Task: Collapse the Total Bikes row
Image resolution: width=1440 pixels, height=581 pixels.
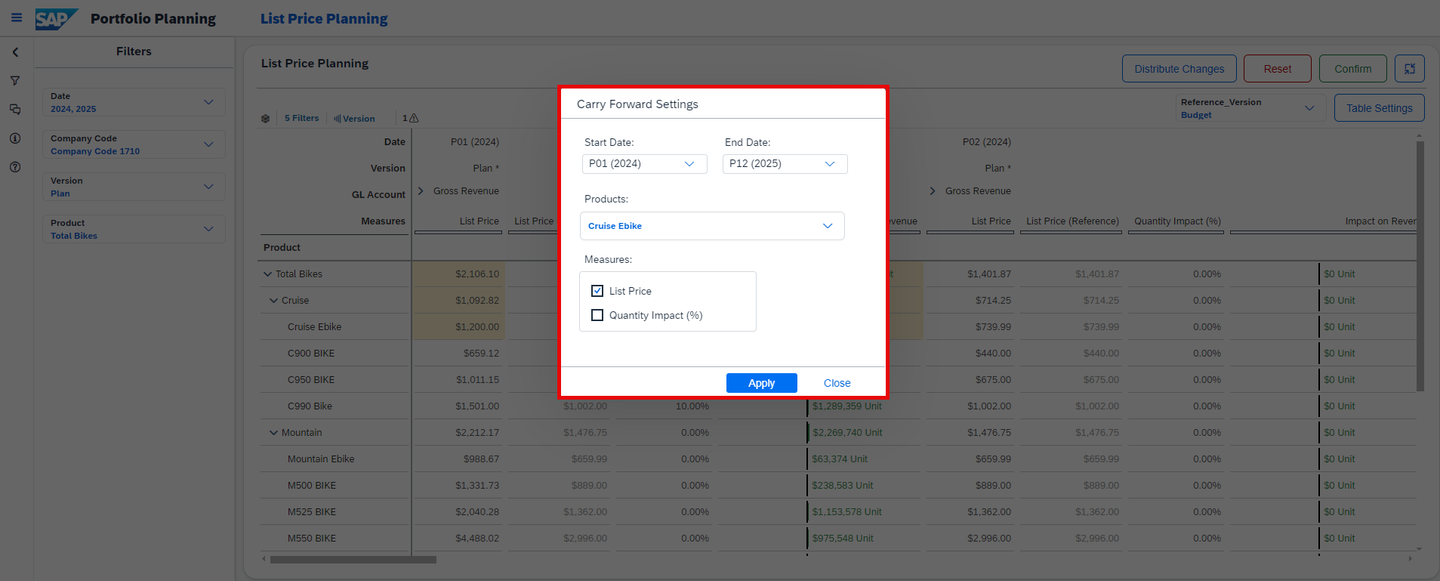Action: pos(268,274)
